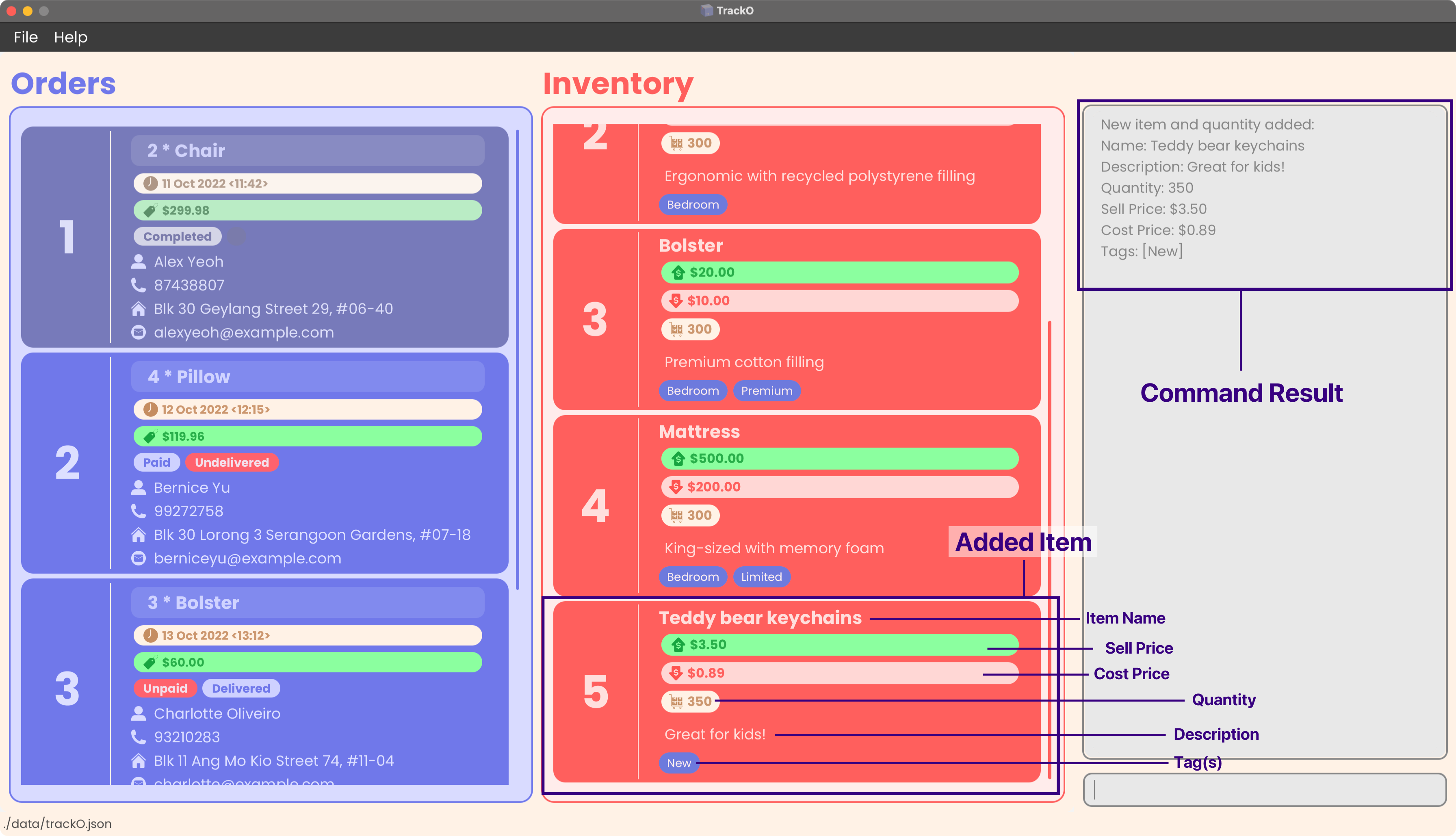Screen dimensions: 1456x836
Task: Select the '3 * Bolster' order title
Action: [x=193, y=603]
